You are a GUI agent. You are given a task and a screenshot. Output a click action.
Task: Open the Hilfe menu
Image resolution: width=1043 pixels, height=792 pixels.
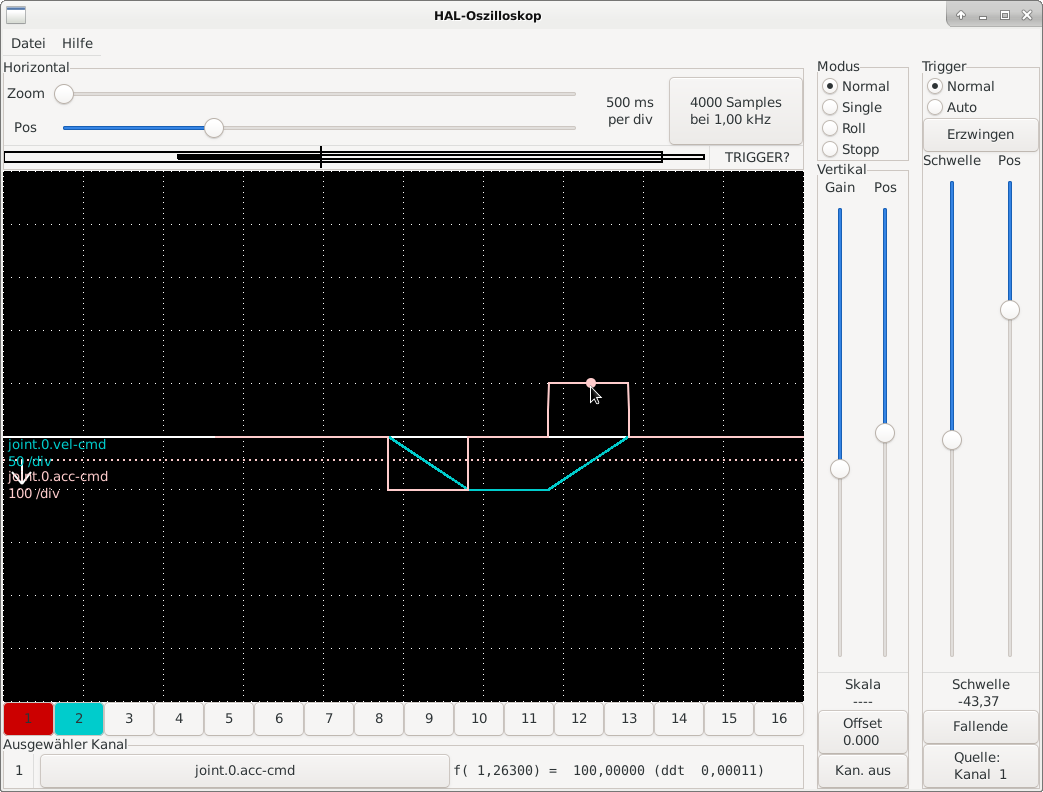(x=77, y=43)
